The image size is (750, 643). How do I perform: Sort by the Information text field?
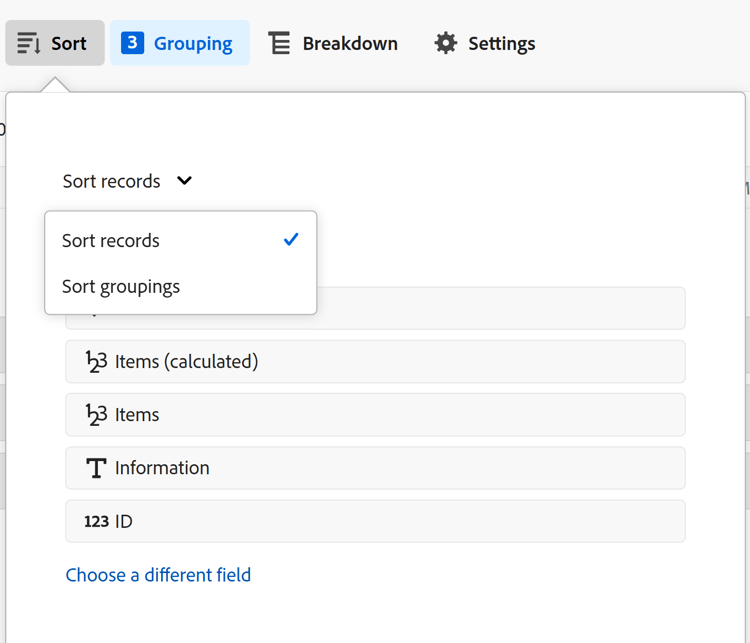pyautogui.click(x=375, y=468)
